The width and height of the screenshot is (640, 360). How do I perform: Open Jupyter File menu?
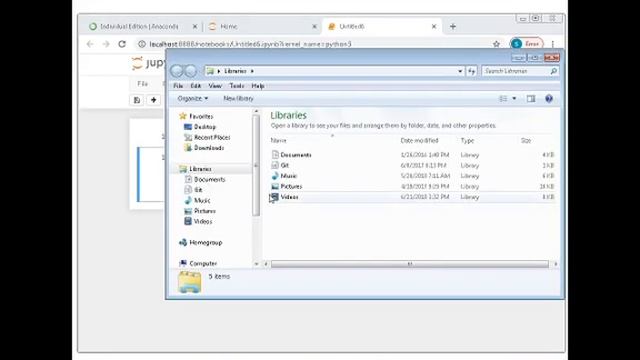tap(142, 84)
